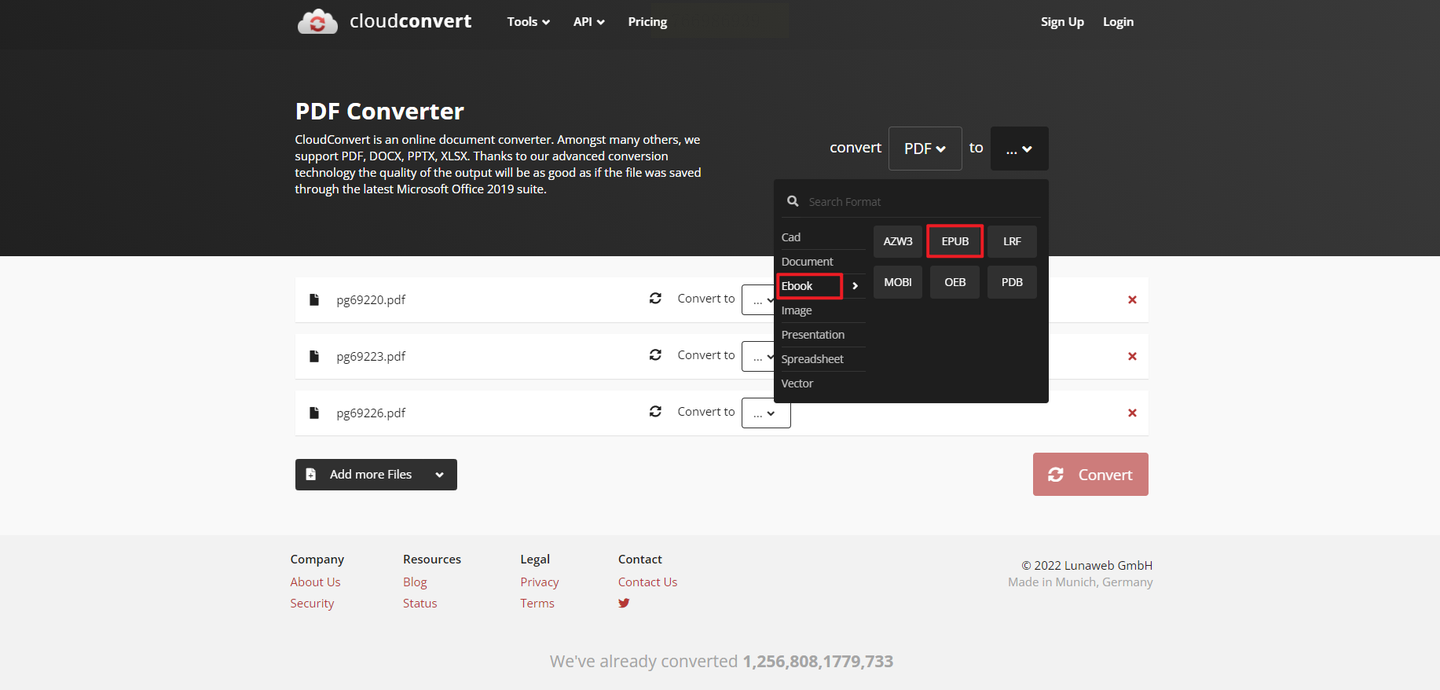1440x690 pixels.
Task: Pick EPUB as the output format
Action: pos(954,241)
